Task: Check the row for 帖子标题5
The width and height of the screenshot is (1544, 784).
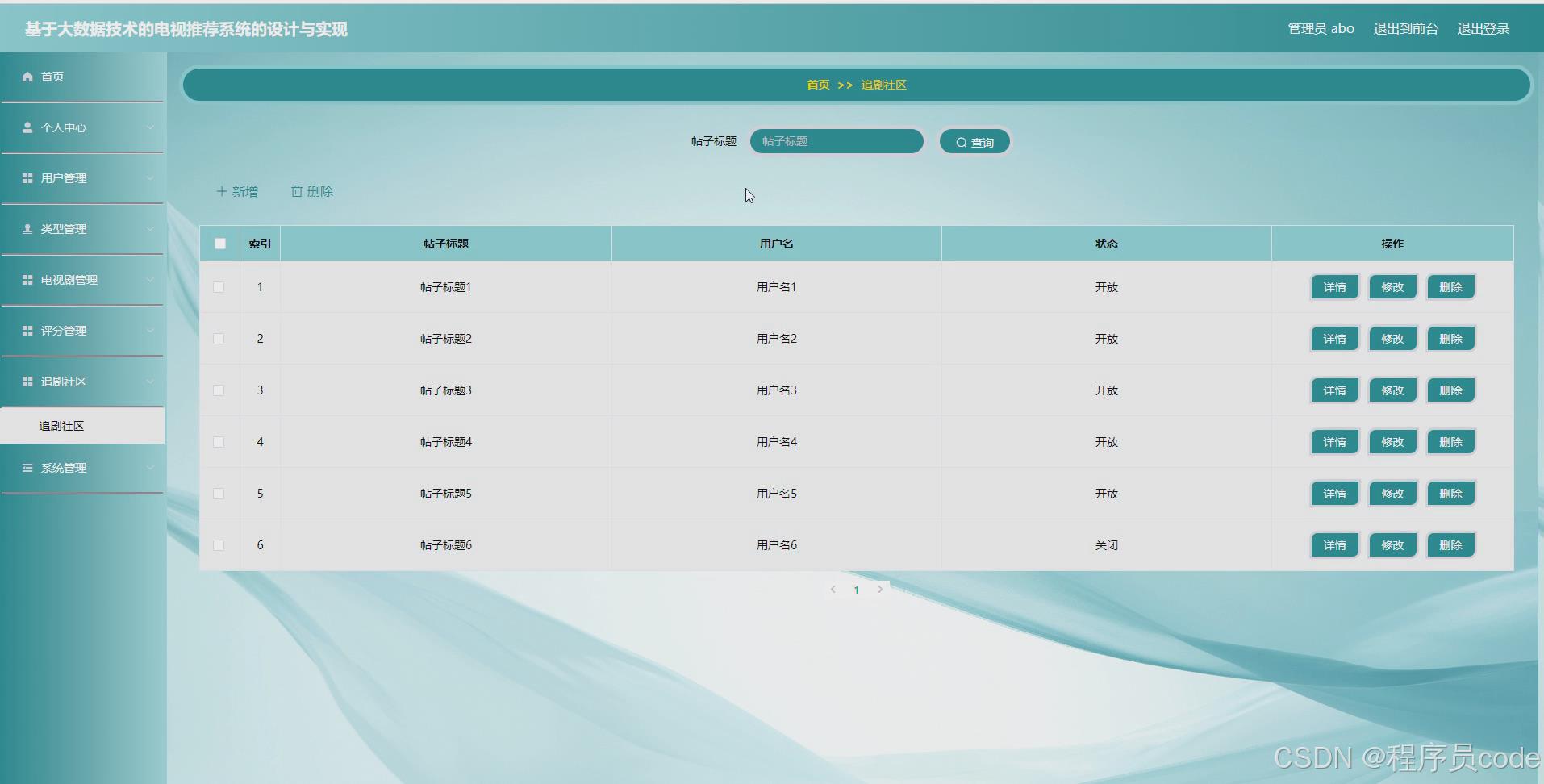Action: tap(219, 494)
